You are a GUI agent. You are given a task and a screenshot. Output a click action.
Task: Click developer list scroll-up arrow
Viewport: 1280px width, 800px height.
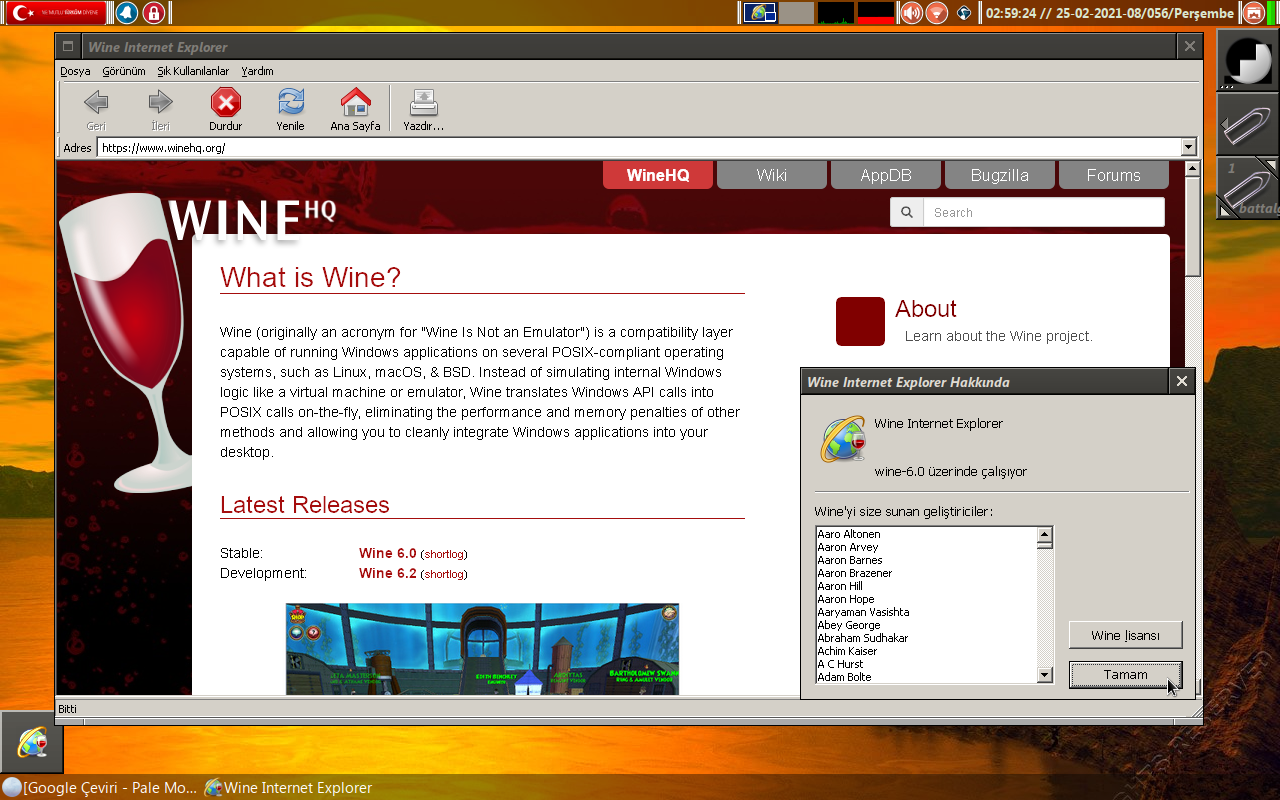[1045, 535]
